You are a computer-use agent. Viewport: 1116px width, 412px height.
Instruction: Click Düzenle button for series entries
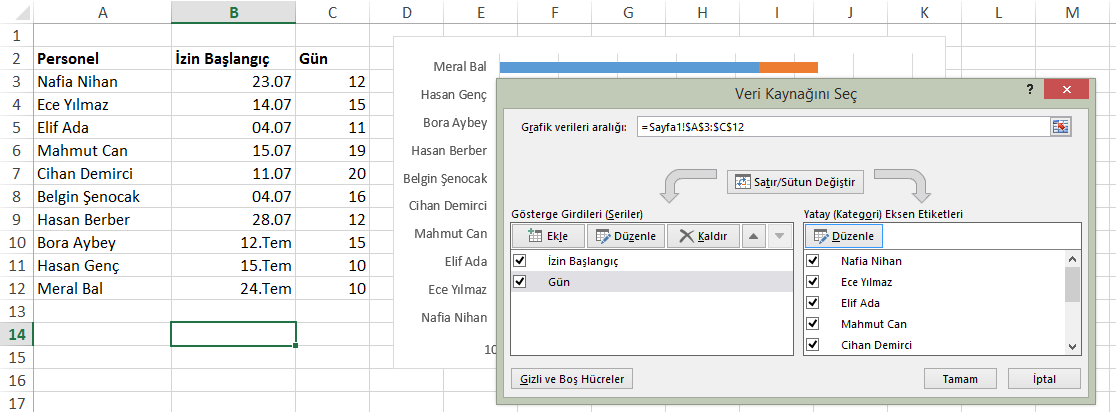point(625,236)
